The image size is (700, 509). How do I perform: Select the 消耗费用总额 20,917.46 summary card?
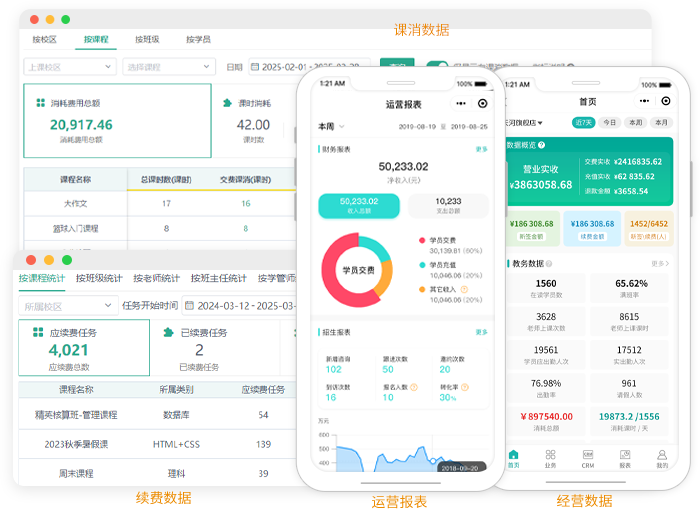pyautogui.click(x=117, y=121)
